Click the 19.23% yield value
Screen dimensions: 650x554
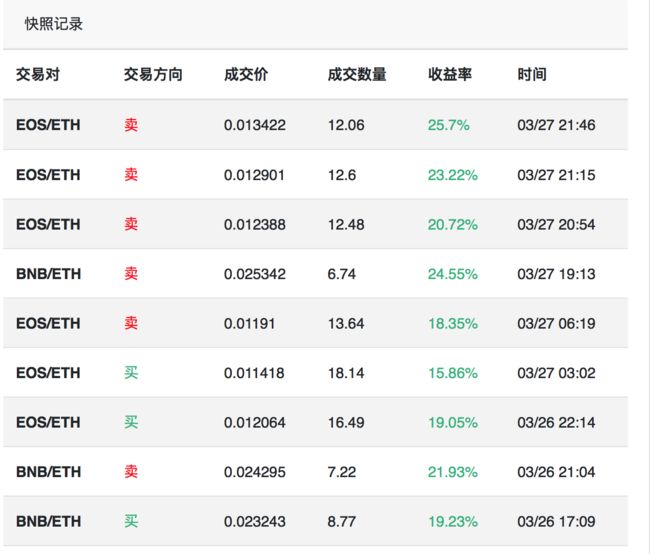tap(453, 521)
